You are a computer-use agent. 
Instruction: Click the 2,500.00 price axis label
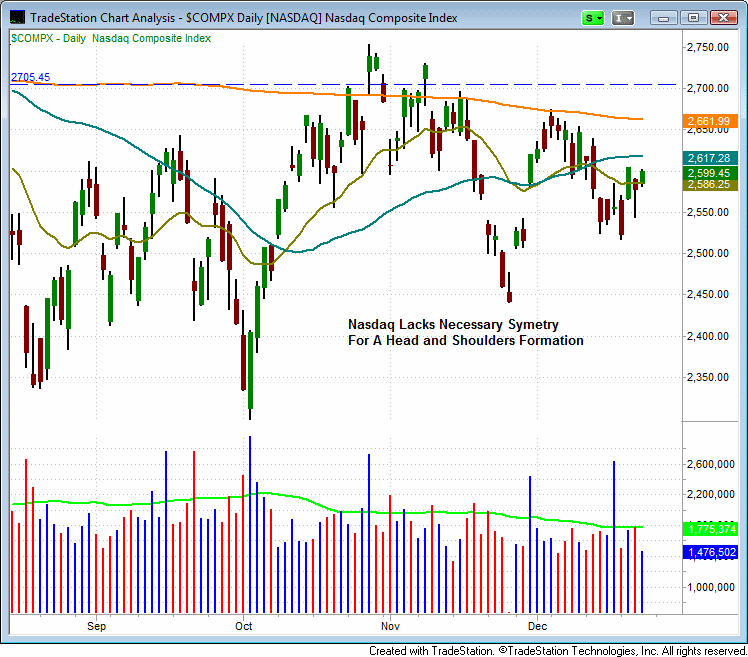tap(708, 253)
